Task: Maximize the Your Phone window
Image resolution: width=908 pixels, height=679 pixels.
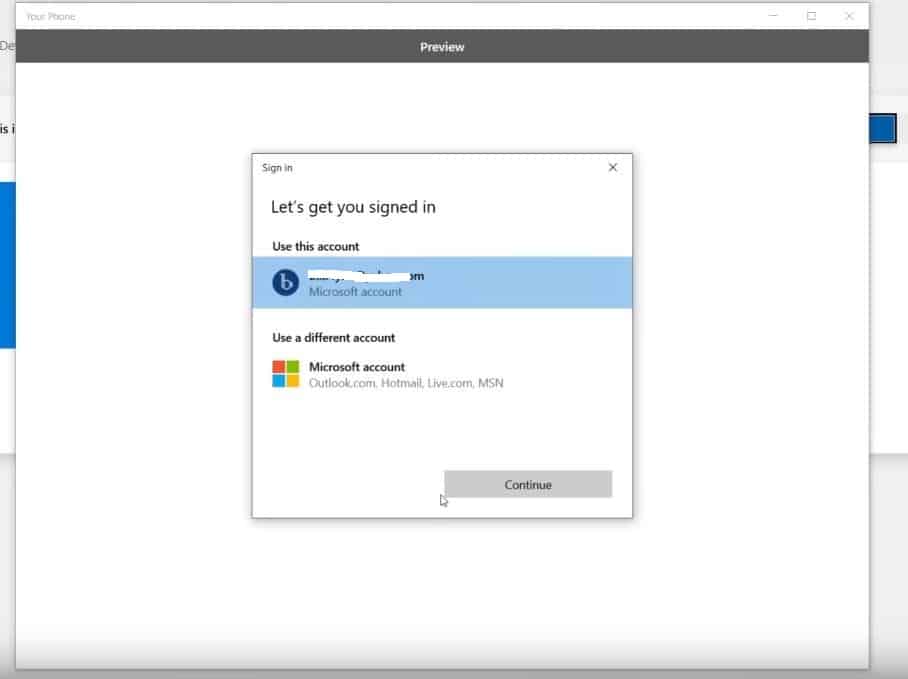Action: click(x=811, y=16)
